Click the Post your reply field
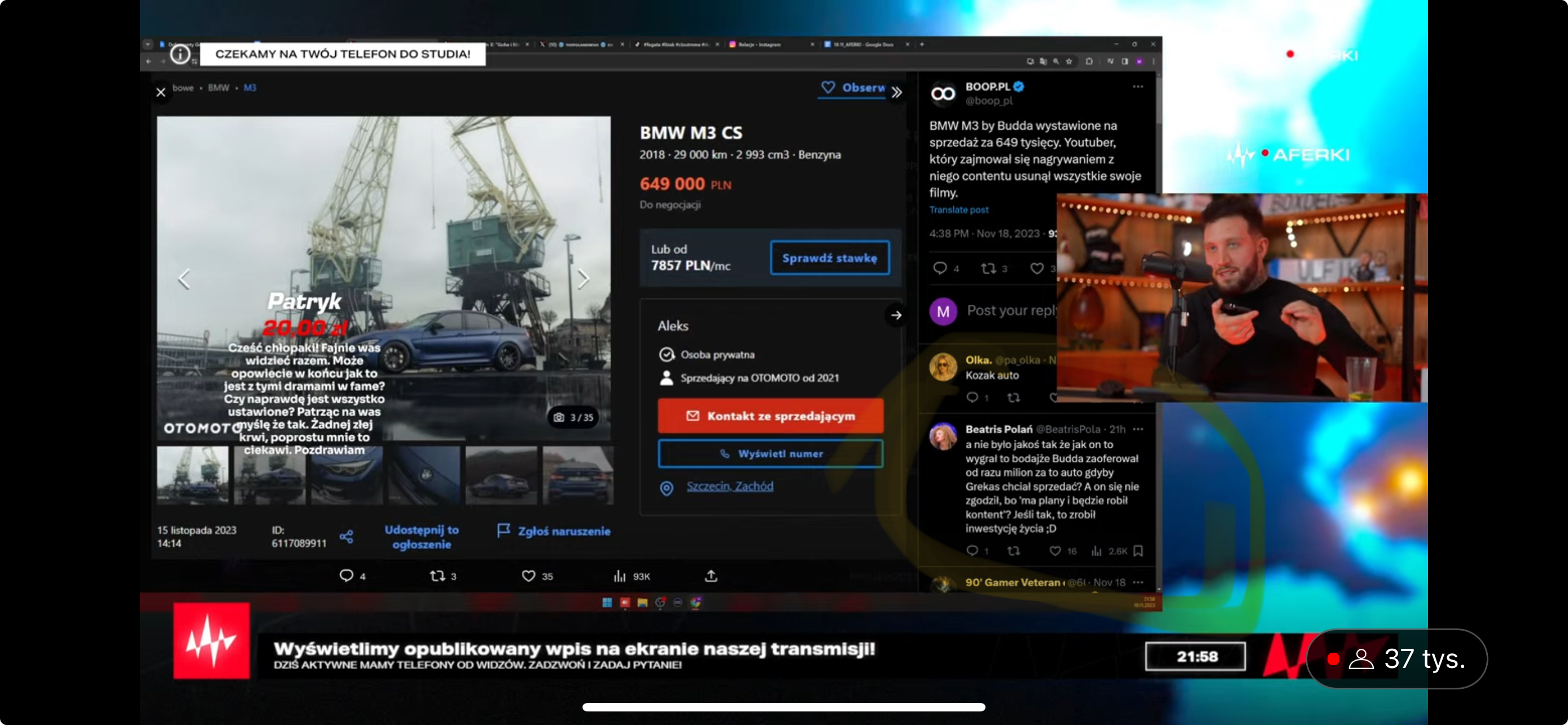Screen dimensions: 1568x725 tap(1010, 311)
